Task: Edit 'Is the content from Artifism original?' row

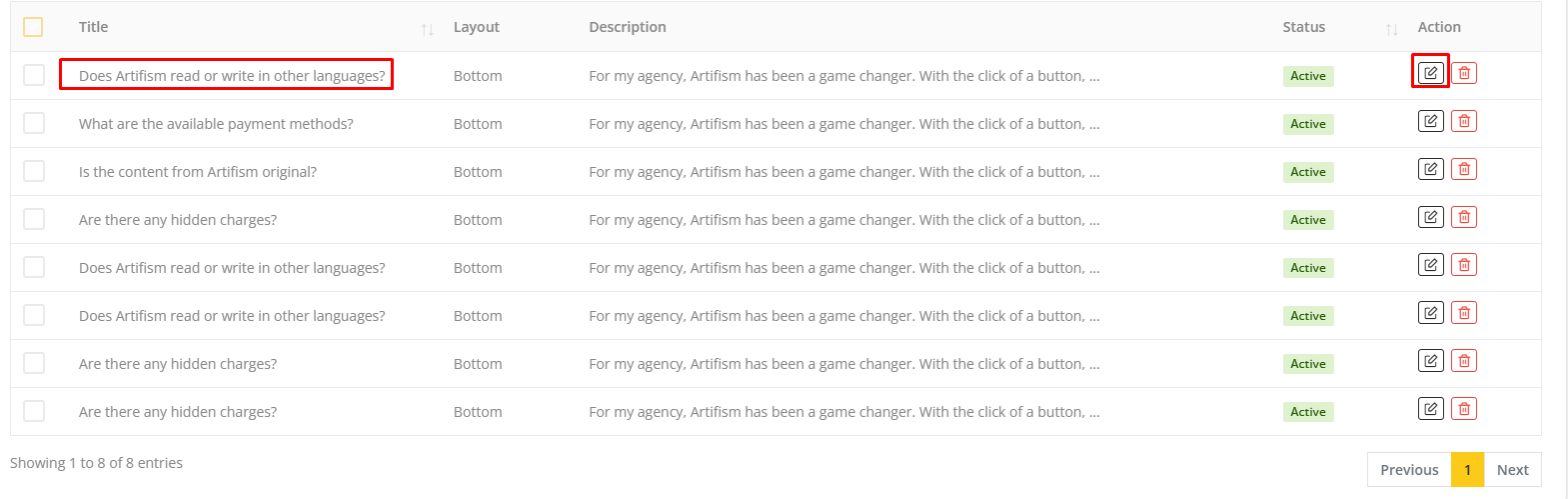Action: click(x=1430, y=169)
